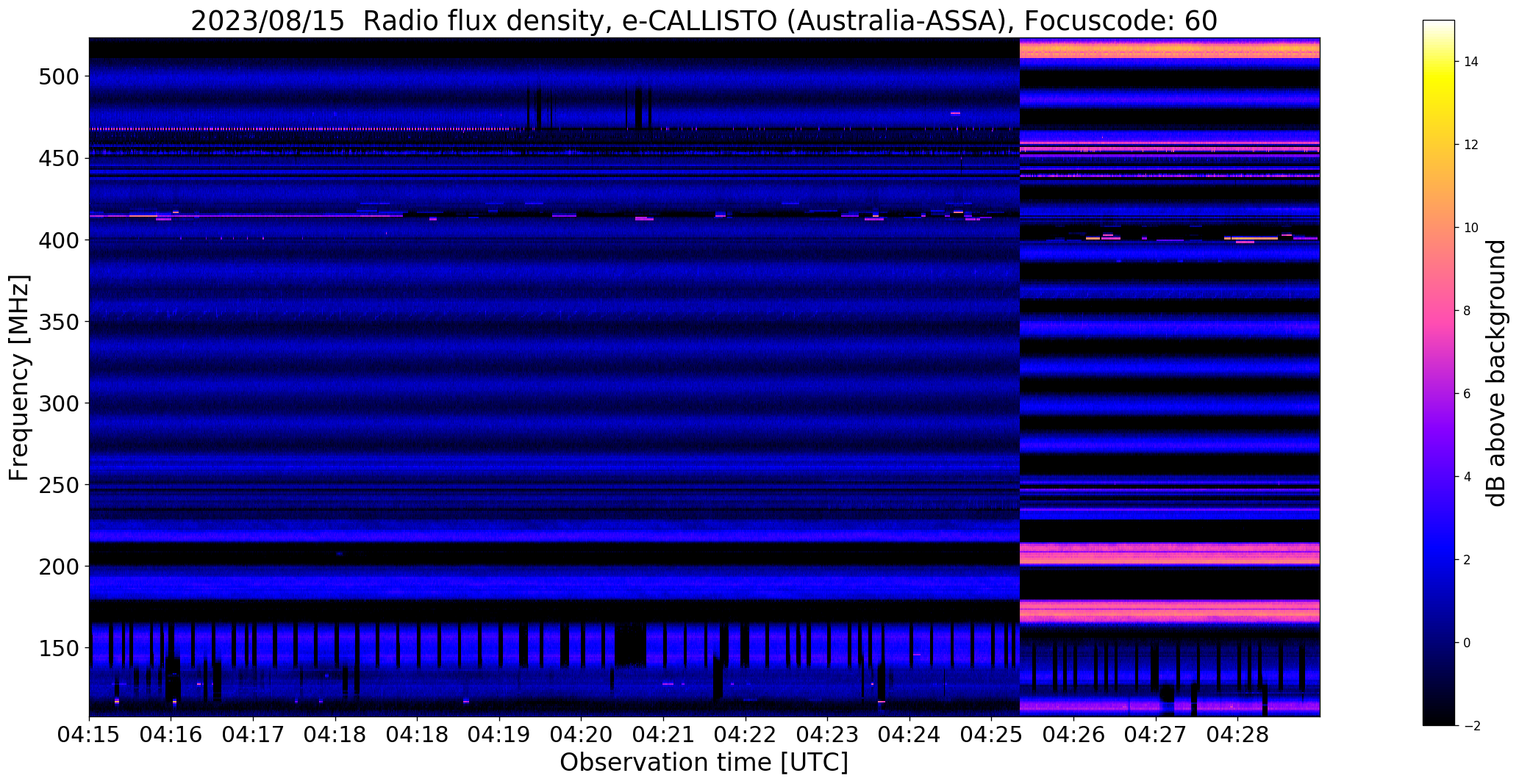Screen dimensions: 1519x784
Task: Select the x-axis tick "04:17"
Action: tap(254, 736)
